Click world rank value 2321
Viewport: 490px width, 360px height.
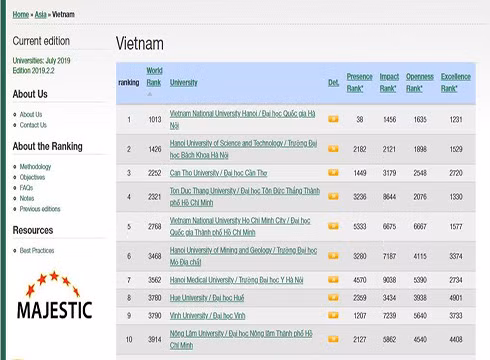point(155,197)
